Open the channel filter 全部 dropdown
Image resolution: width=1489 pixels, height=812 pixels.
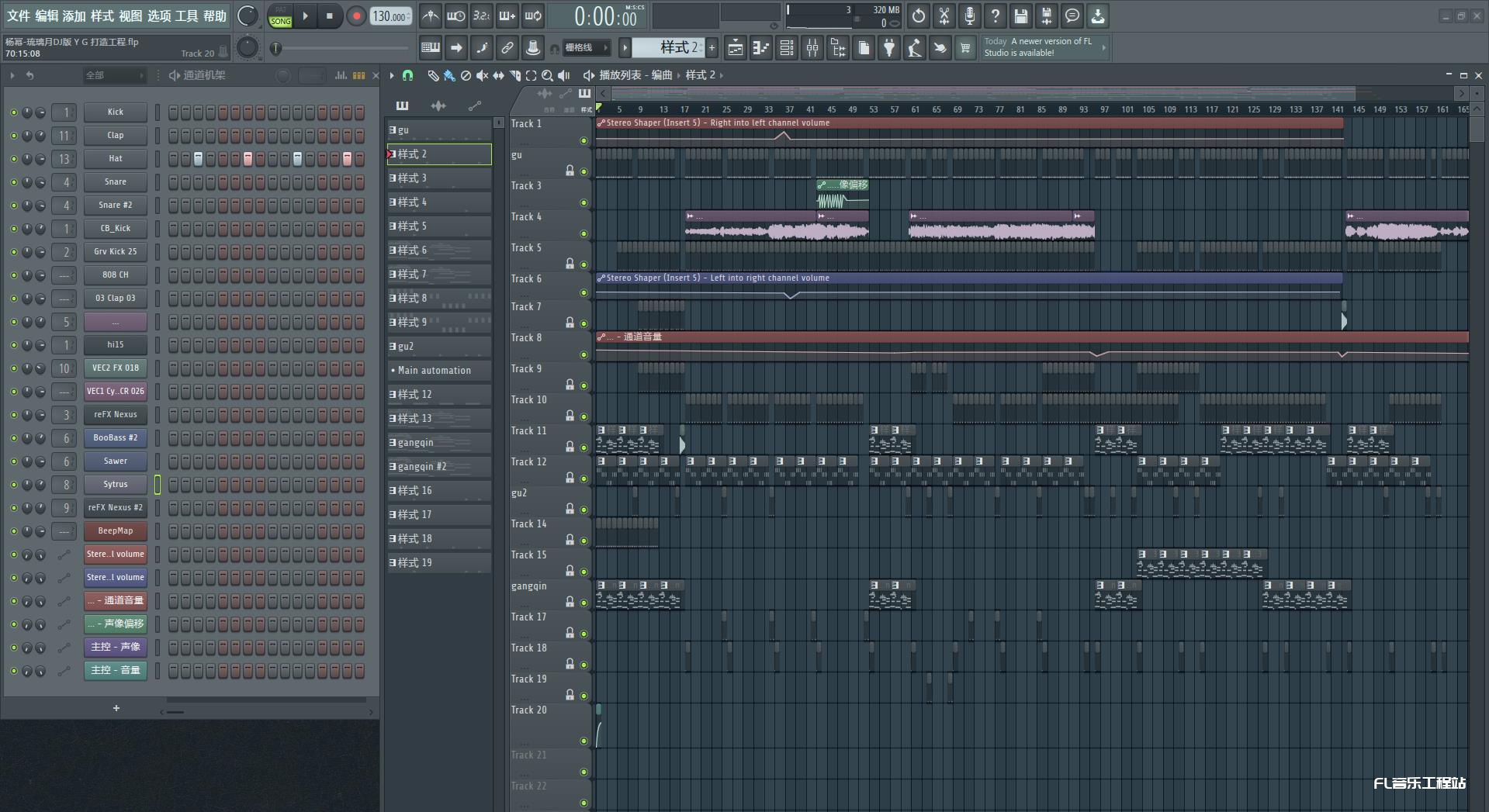coord(115,75)
